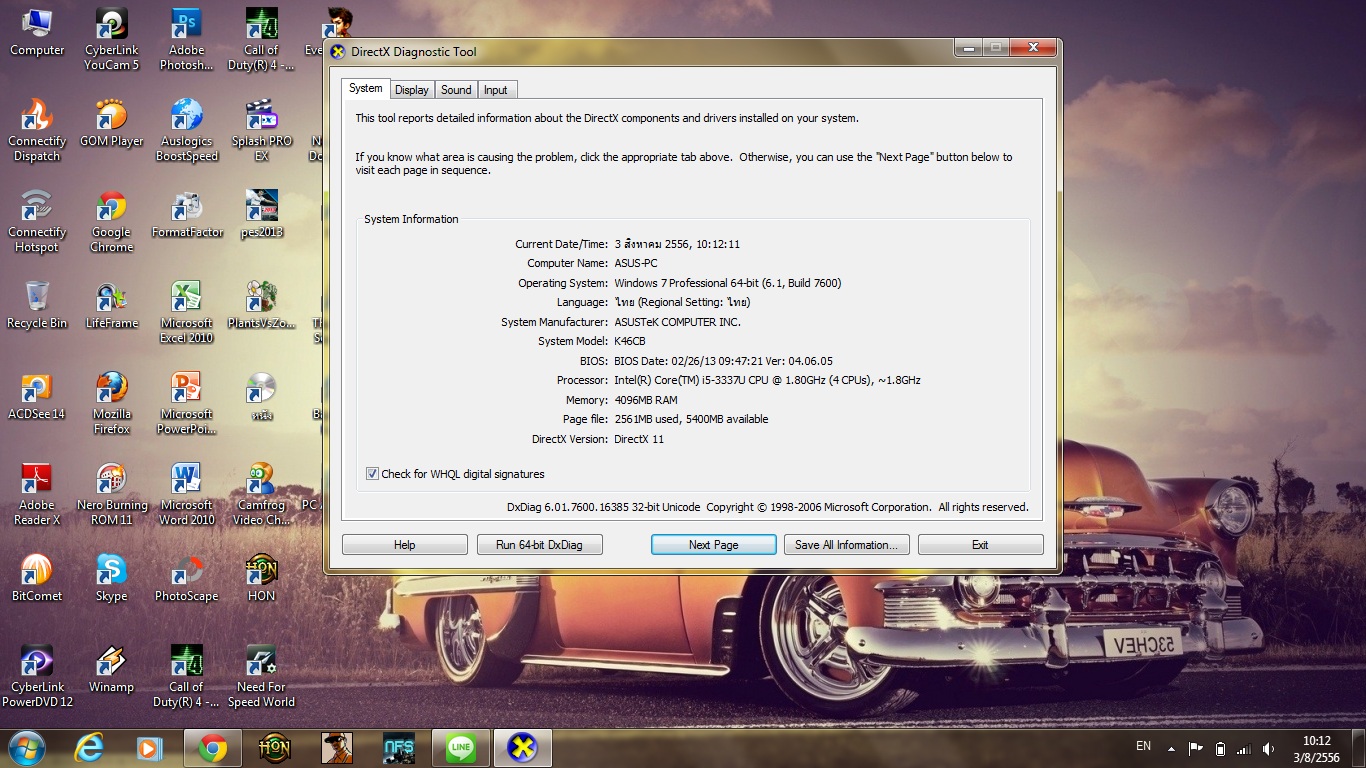This screenshot has height=768, width=1366.
Task: Click the BitComet desktop icon
Action: click(x=37, y=579)
